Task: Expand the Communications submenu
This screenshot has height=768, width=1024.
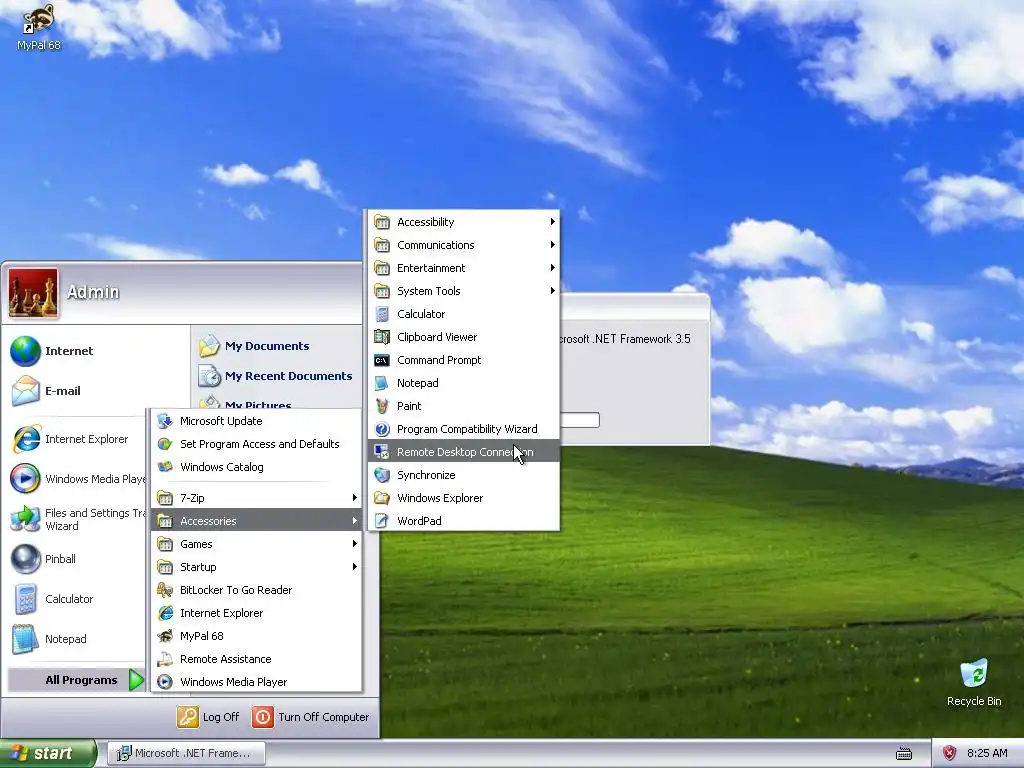Action: 464,245
